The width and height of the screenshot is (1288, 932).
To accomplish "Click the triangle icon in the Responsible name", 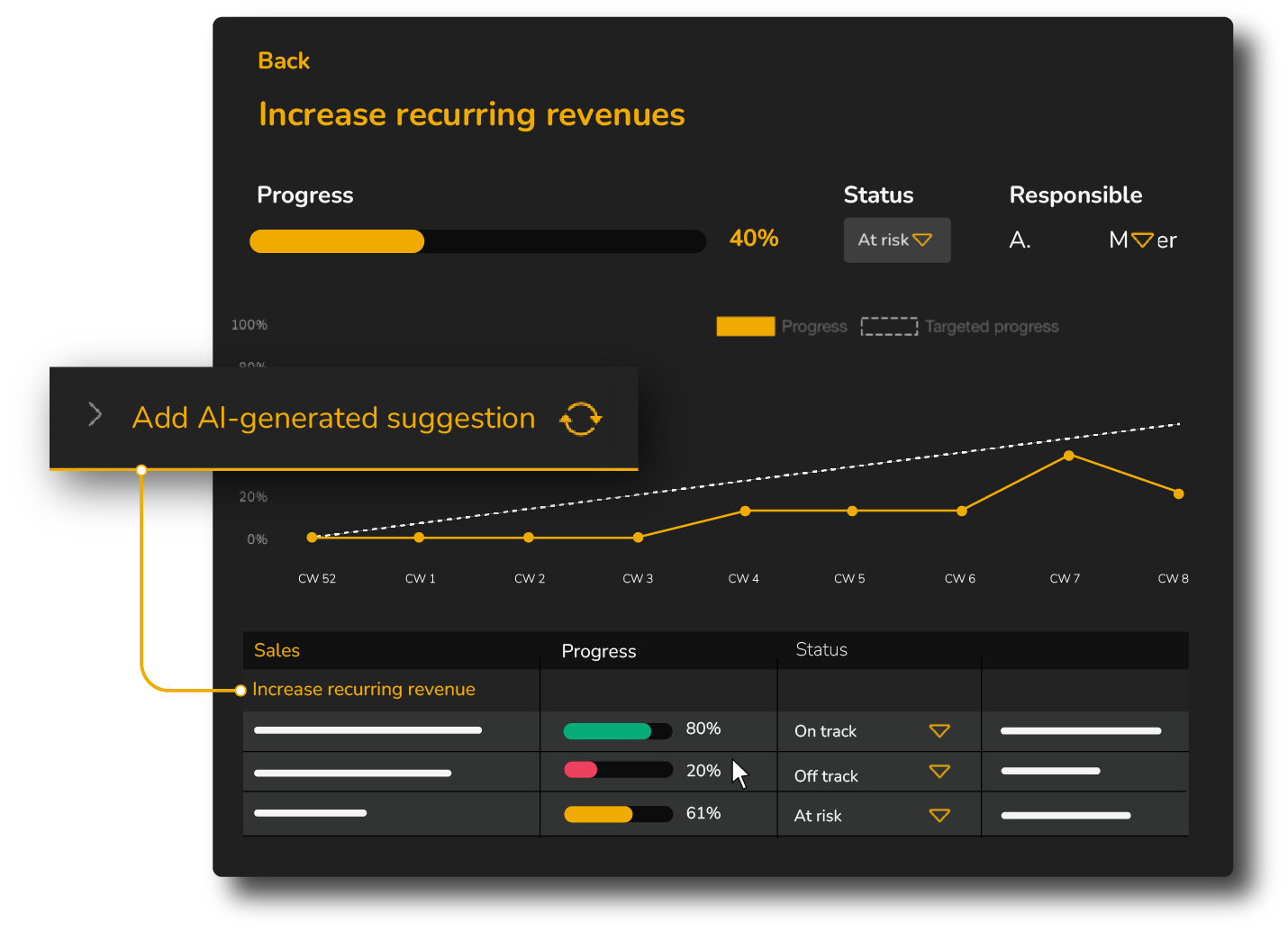I will pyautogui.click(x=1142, y=240).
